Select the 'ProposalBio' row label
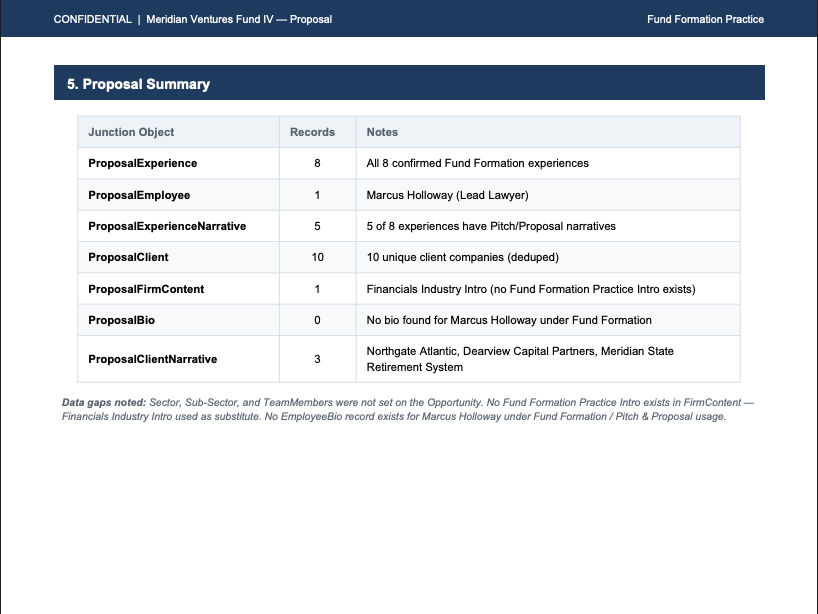The width and height of the screenshot is (818, 614). tap(122, 320)
